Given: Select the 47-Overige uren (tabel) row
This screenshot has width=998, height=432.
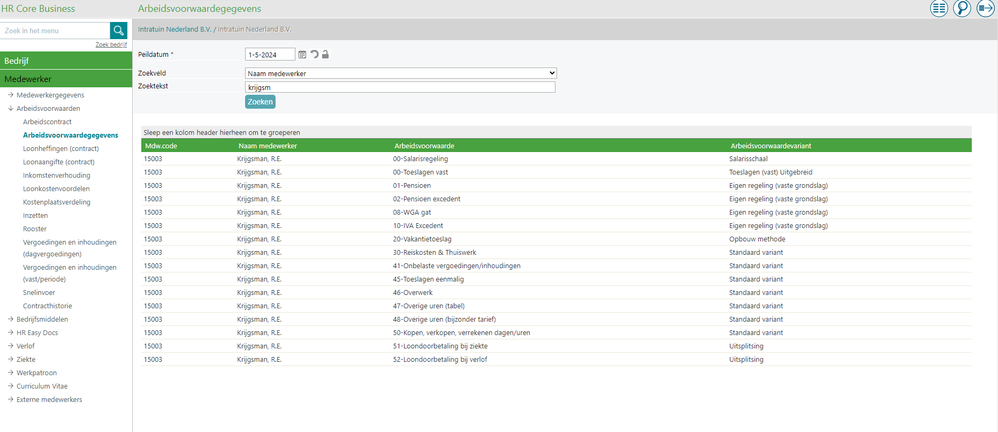Looking at the screenshot, I should click(556, 306).
